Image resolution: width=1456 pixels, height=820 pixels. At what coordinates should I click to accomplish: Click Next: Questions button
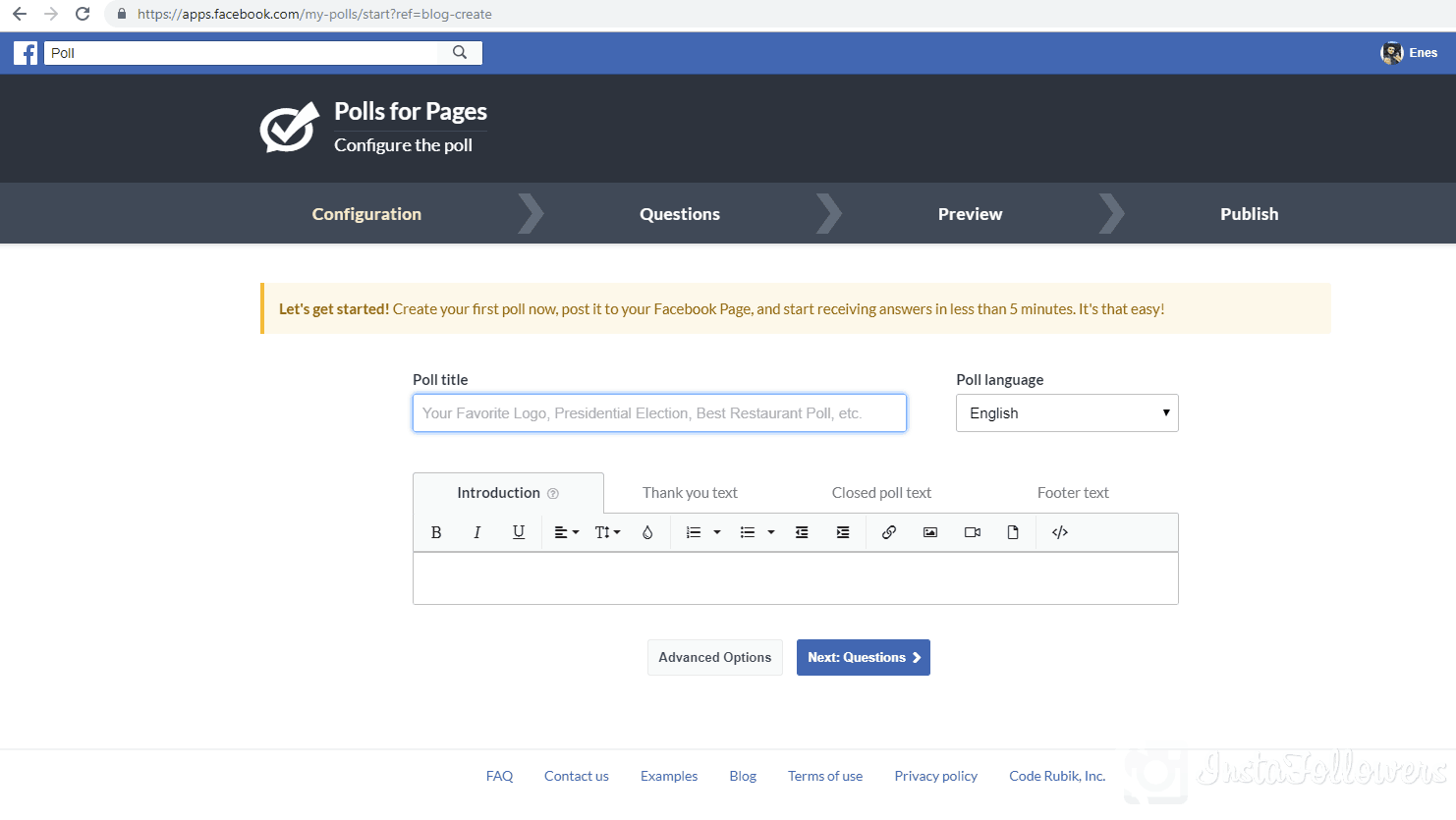coord(863,657)
